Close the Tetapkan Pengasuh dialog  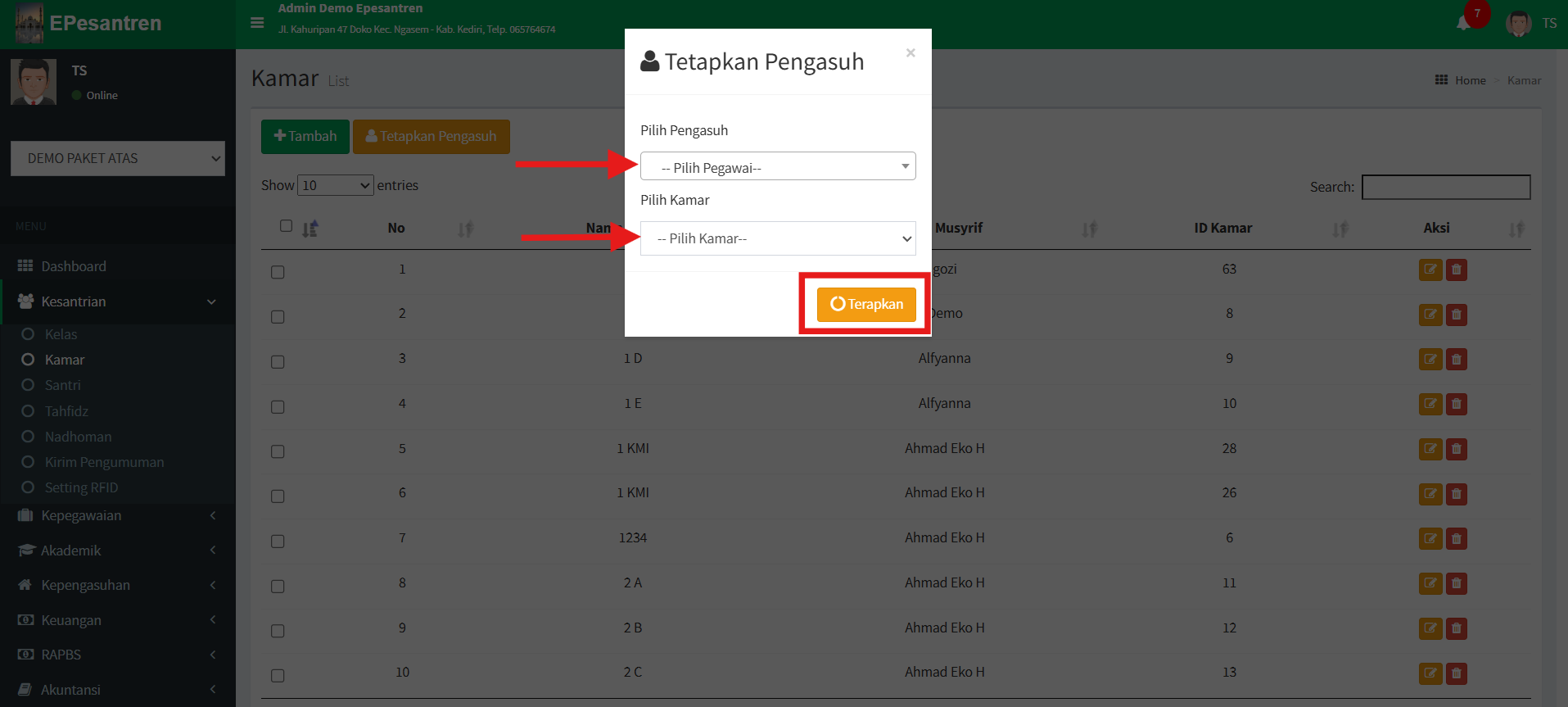pyautogui.click(x=910, y=53)
